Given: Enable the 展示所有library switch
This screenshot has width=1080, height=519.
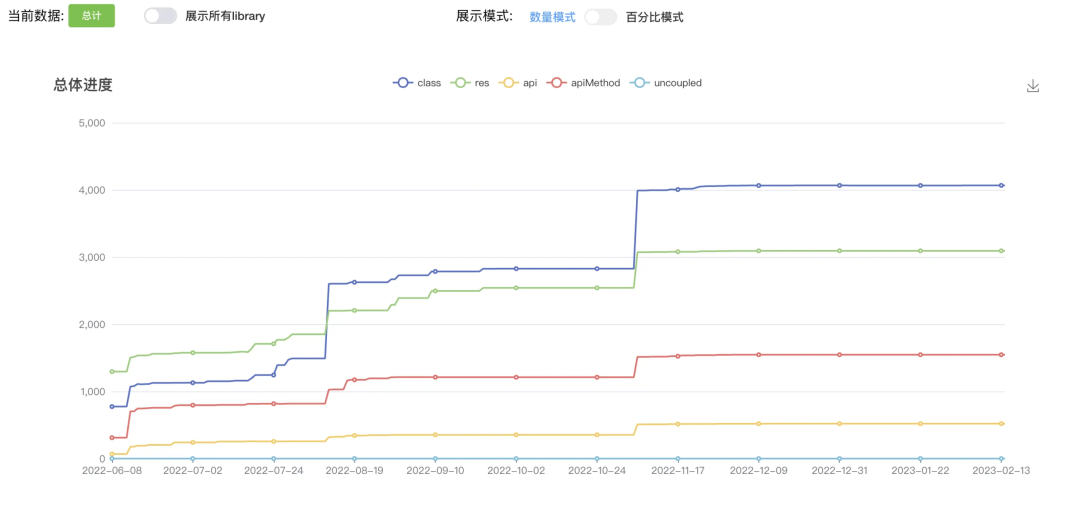Looking at the screenshot, I should coord(160,17).
